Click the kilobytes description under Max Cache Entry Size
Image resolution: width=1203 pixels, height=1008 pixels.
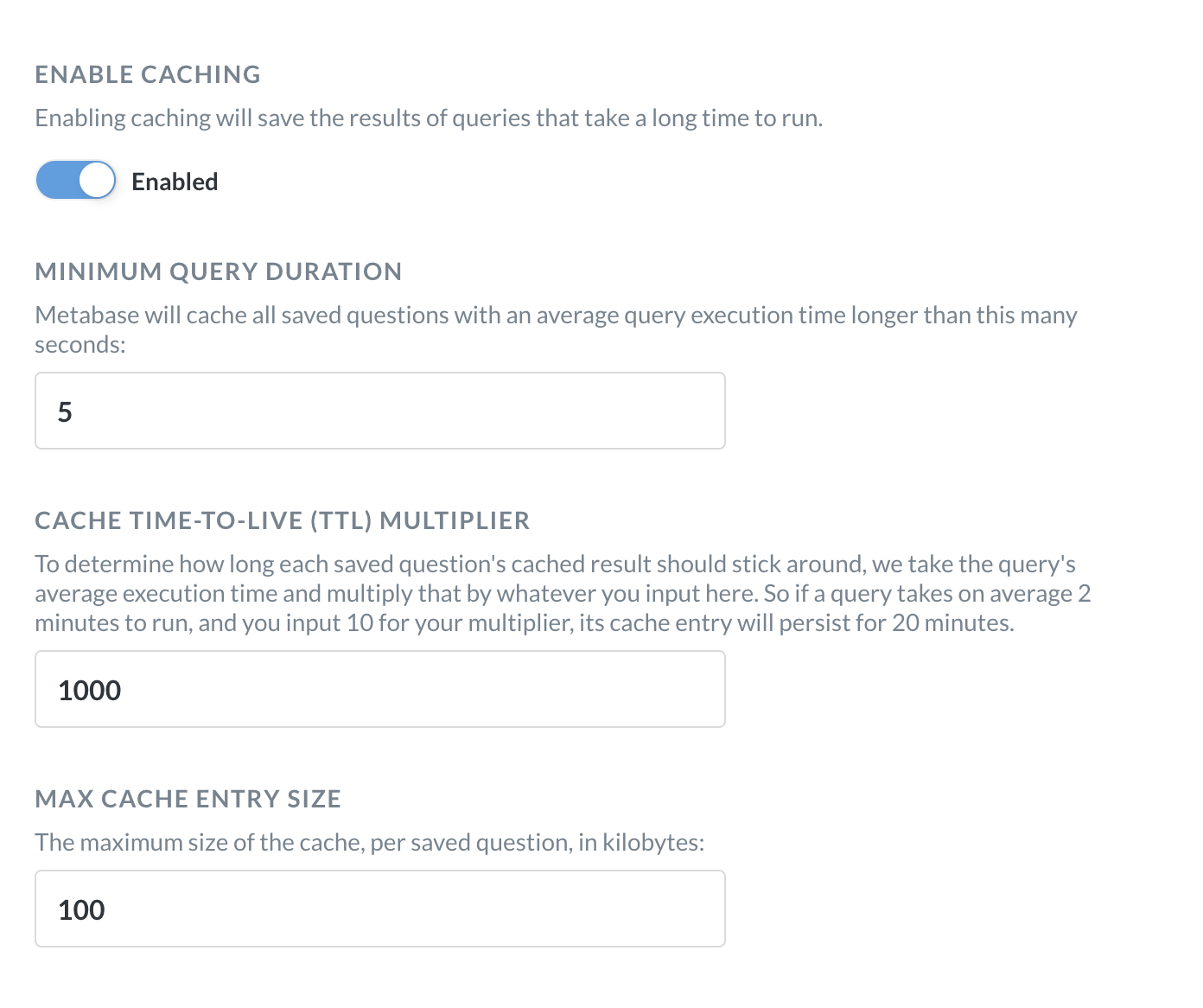tap(370, 840)
